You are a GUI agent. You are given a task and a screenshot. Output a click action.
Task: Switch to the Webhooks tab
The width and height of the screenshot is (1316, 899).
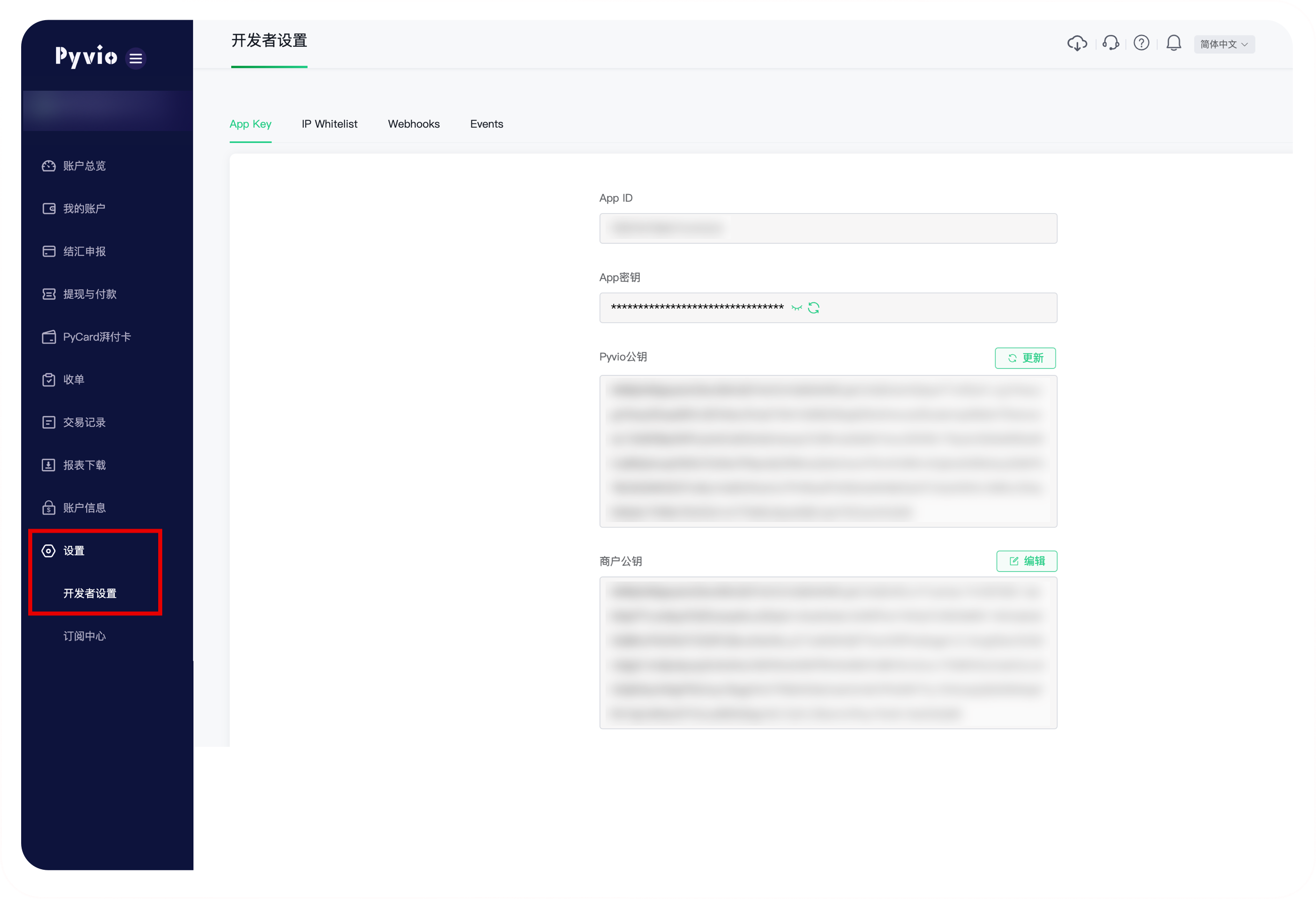pos(413,124)
